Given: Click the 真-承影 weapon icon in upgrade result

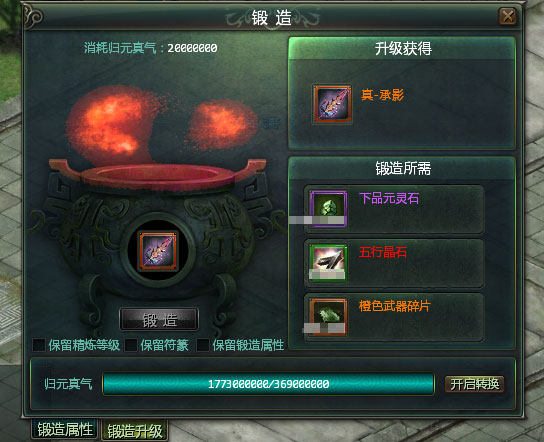Looking at the screenshot, I should click(332, 104).
